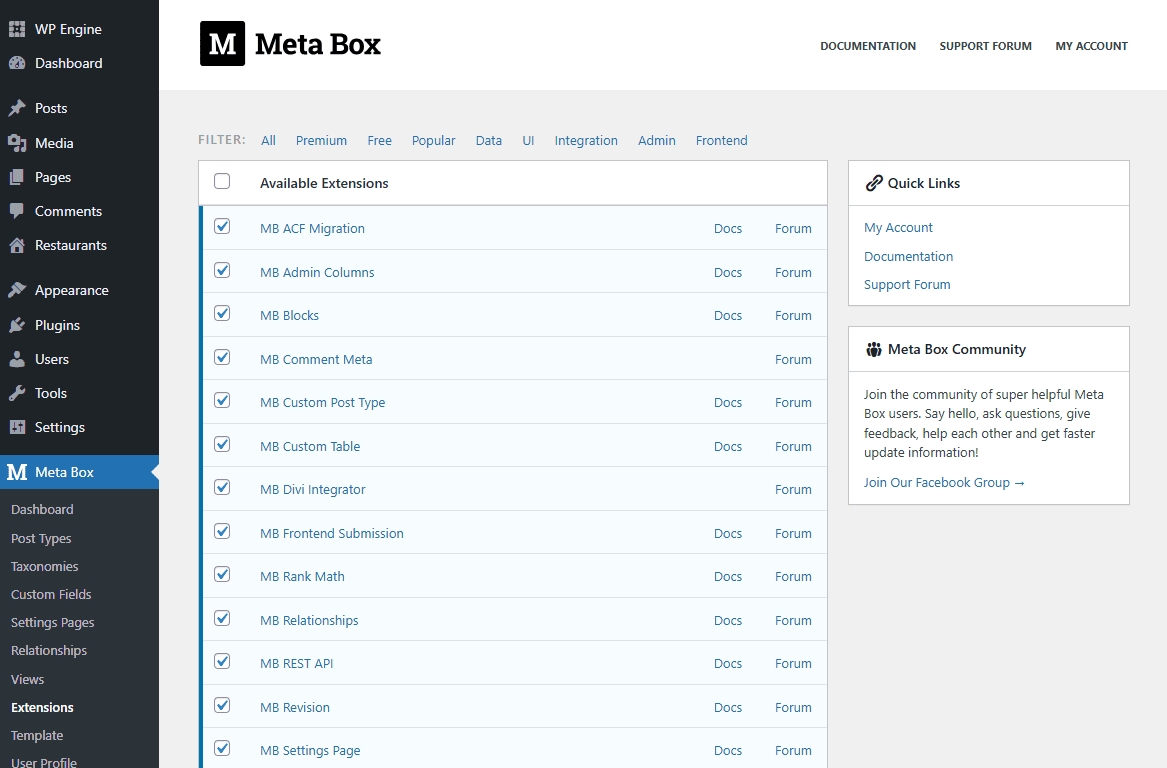This screenshot has width=1167, height=768.
Task: Click the Comments bubble icon
Action: pos(17,211)
